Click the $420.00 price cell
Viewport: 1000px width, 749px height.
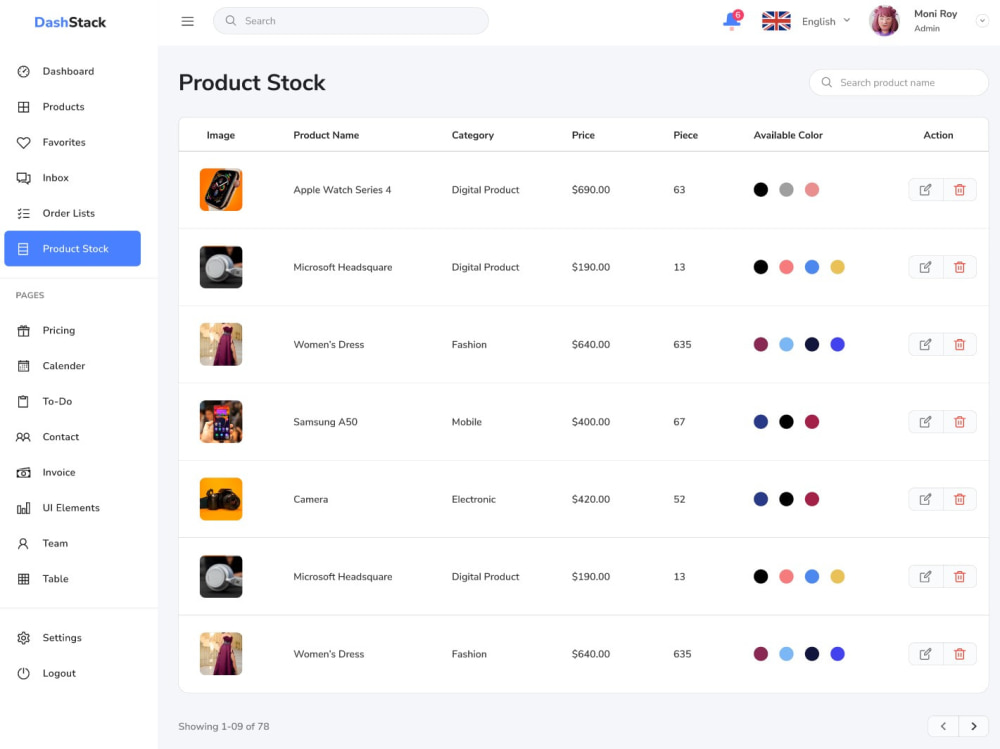[591, 499]
